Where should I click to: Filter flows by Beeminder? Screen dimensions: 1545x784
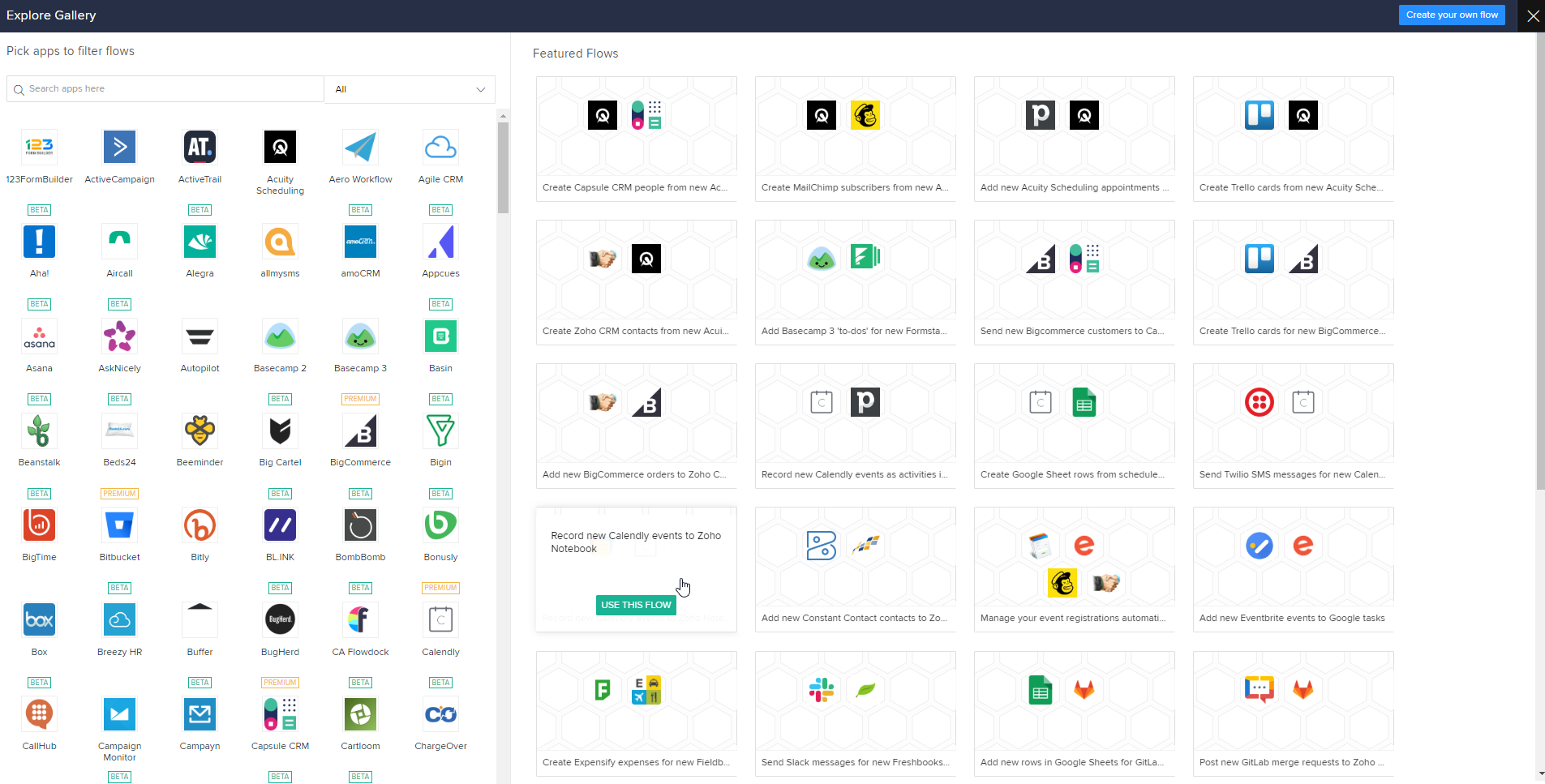click(x=200, y=431)
